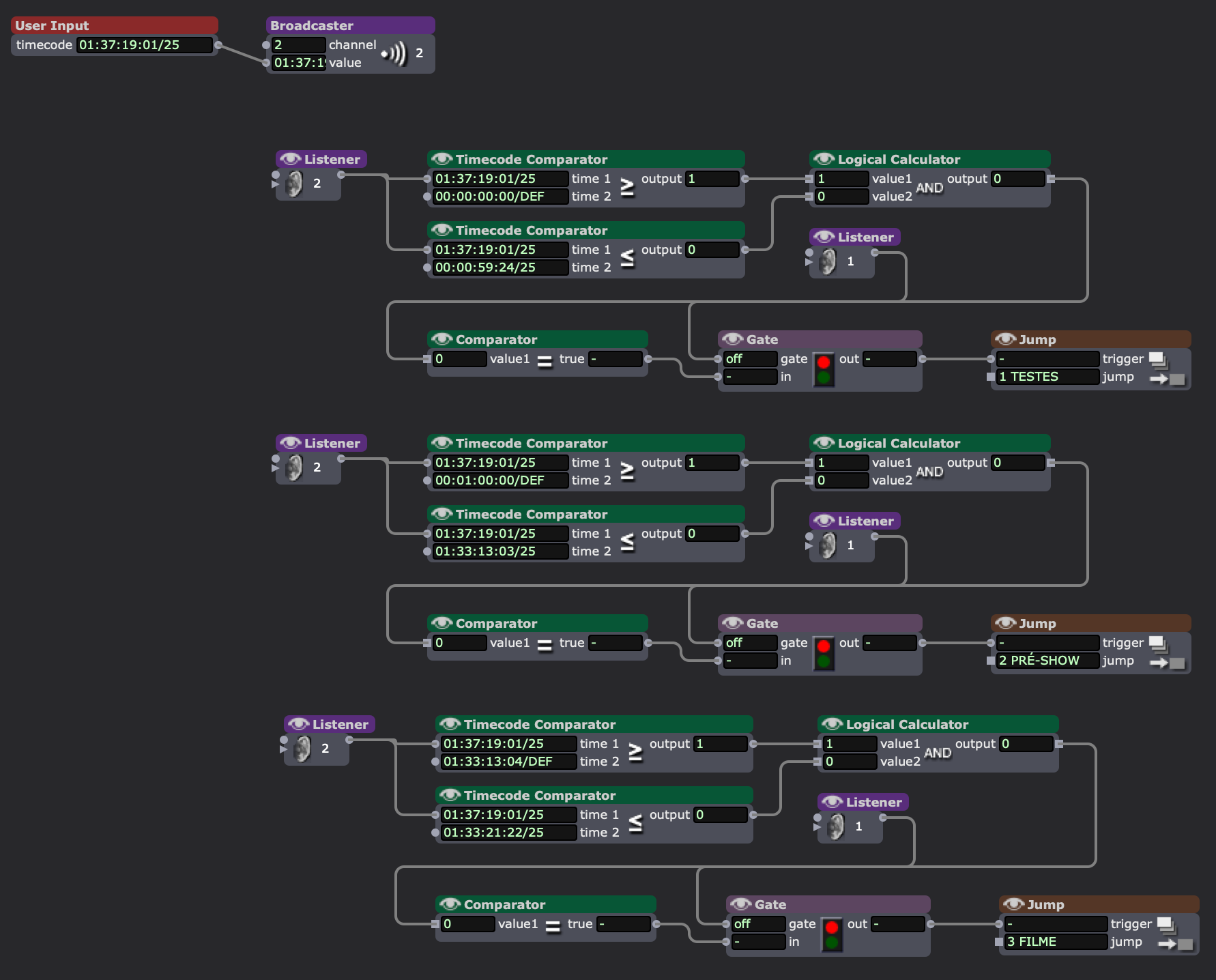The image size is (1216, 980).
Task: Click time 2 field showing 00:00:00:00/DEF
Action: [x=500, y=197]
